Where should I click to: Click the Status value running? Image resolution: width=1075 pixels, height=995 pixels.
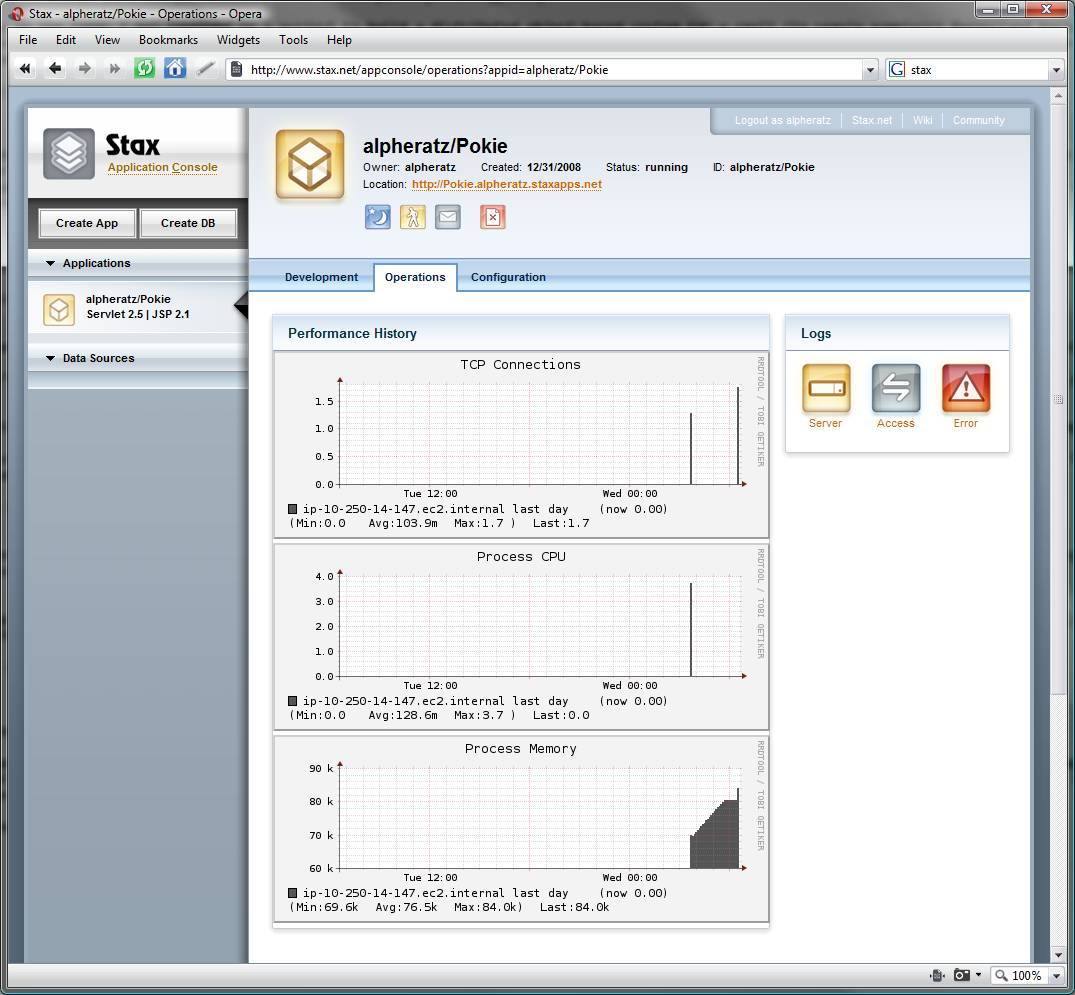coord(666,167)
